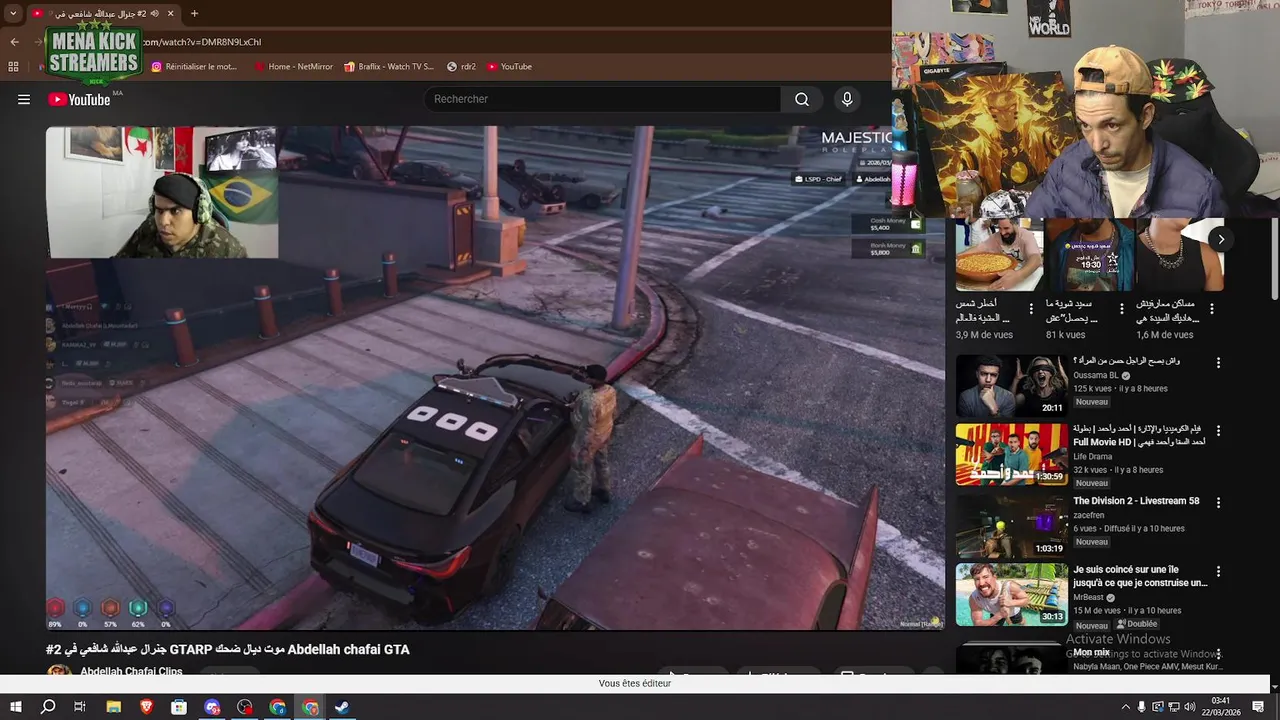Viewport: 1280px width, 720px height.
Task: Open the YouTube hamburger guide menu
Action: pyautogui.click(x=24, y=99)
